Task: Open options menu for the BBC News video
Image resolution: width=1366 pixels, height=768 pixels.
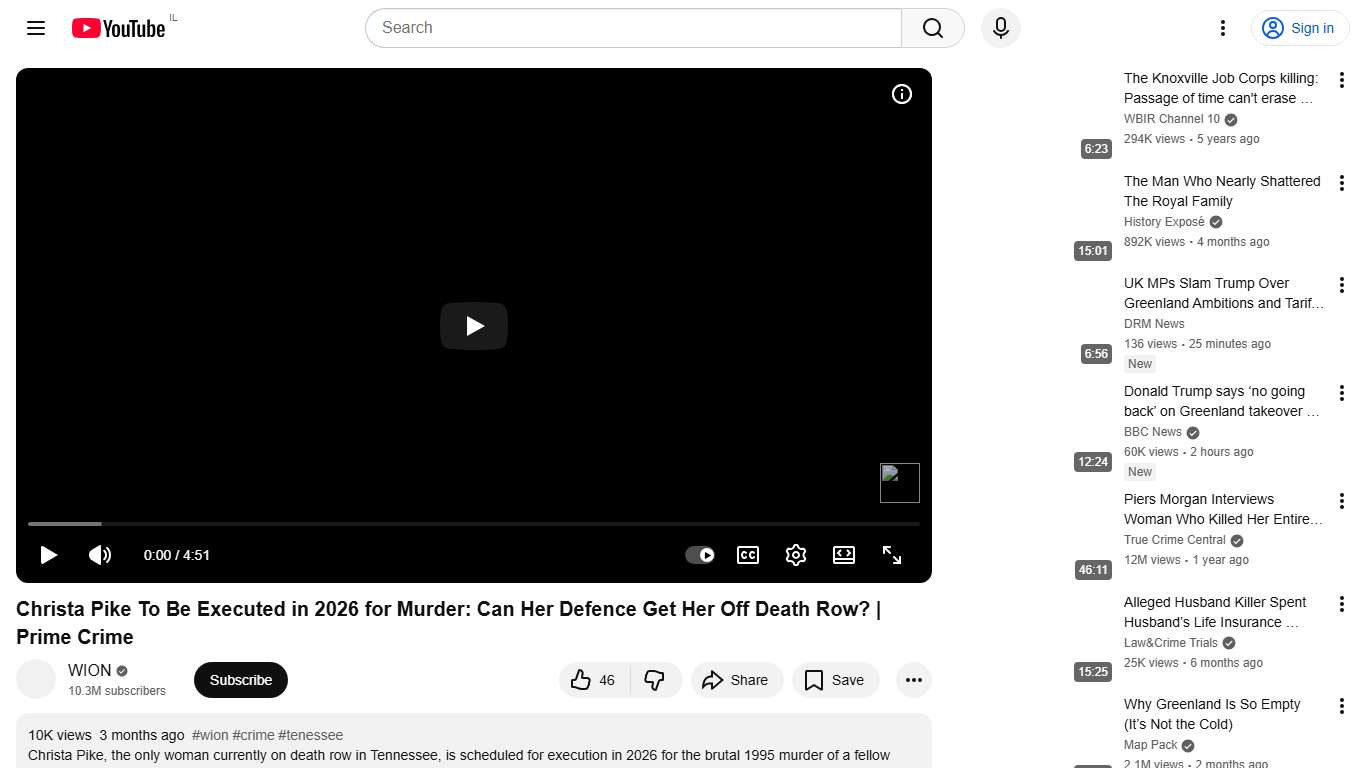Action: [x=1342, y=392]
